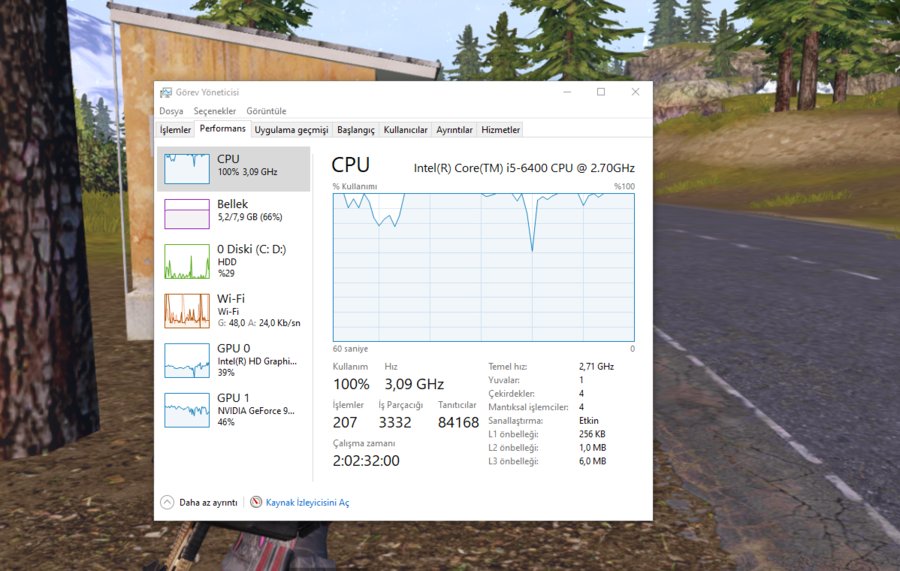Image resolution: width=900 pixels, height=571 pixels.
Task: Open the Görüntüle menu
Action: (266, 111)
